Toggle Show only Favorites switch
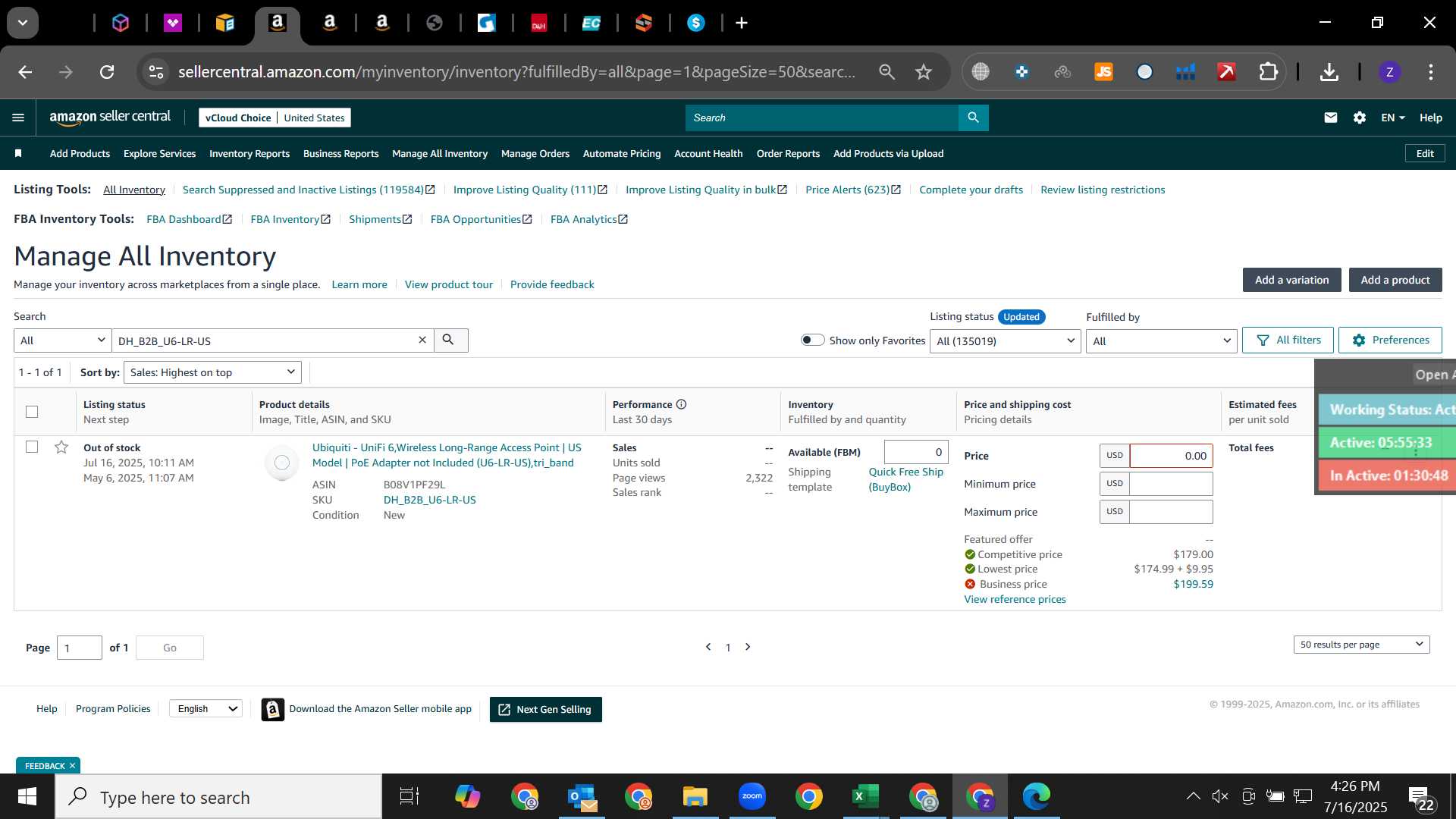This screenshot has height=819, width=1456. [812, 340]
